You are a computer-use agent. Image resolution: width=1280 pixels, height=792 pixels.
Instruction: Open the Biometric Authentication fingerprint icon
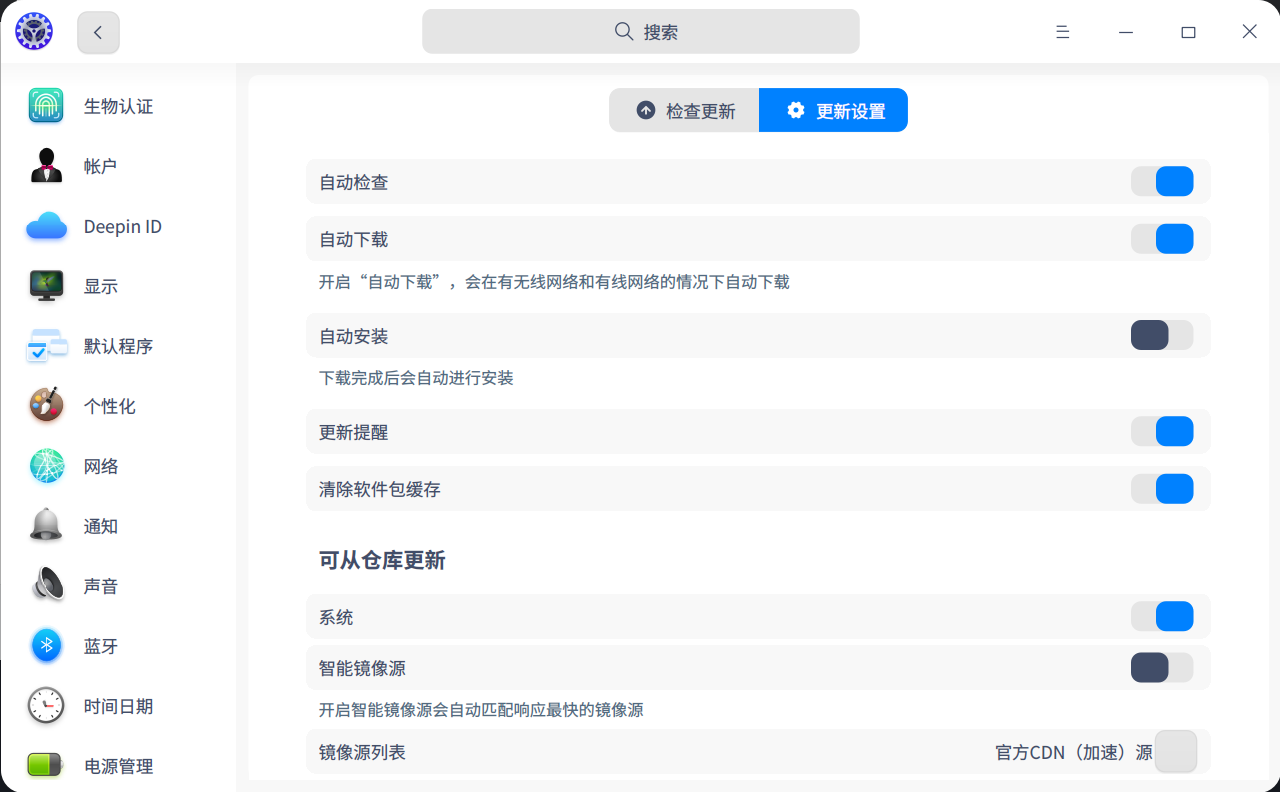46,106
